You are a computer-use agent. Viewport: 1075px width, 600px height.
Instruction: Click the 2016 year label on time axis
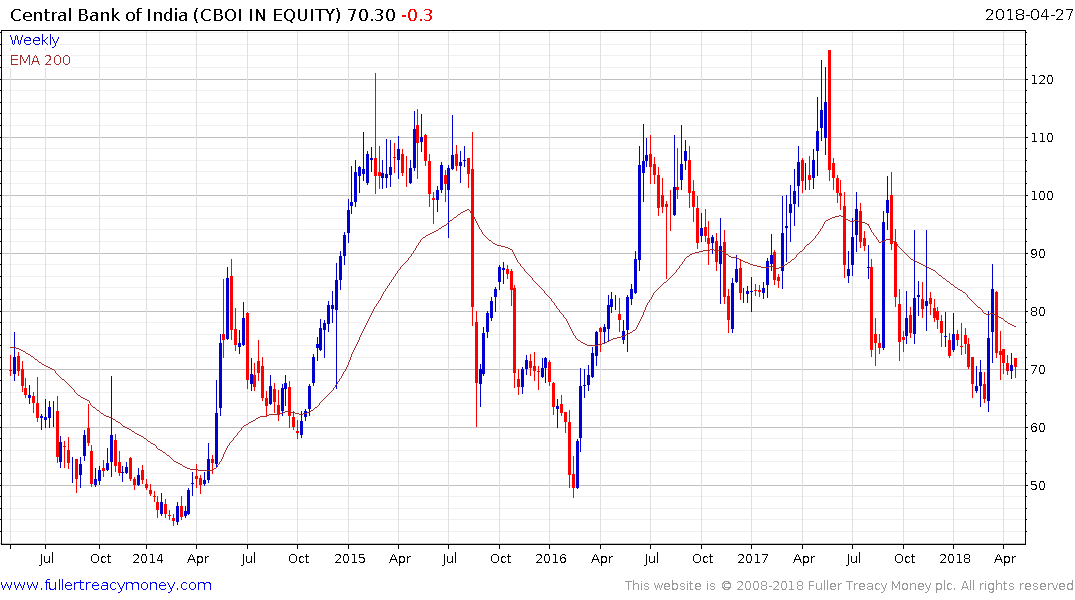[551, 559]
